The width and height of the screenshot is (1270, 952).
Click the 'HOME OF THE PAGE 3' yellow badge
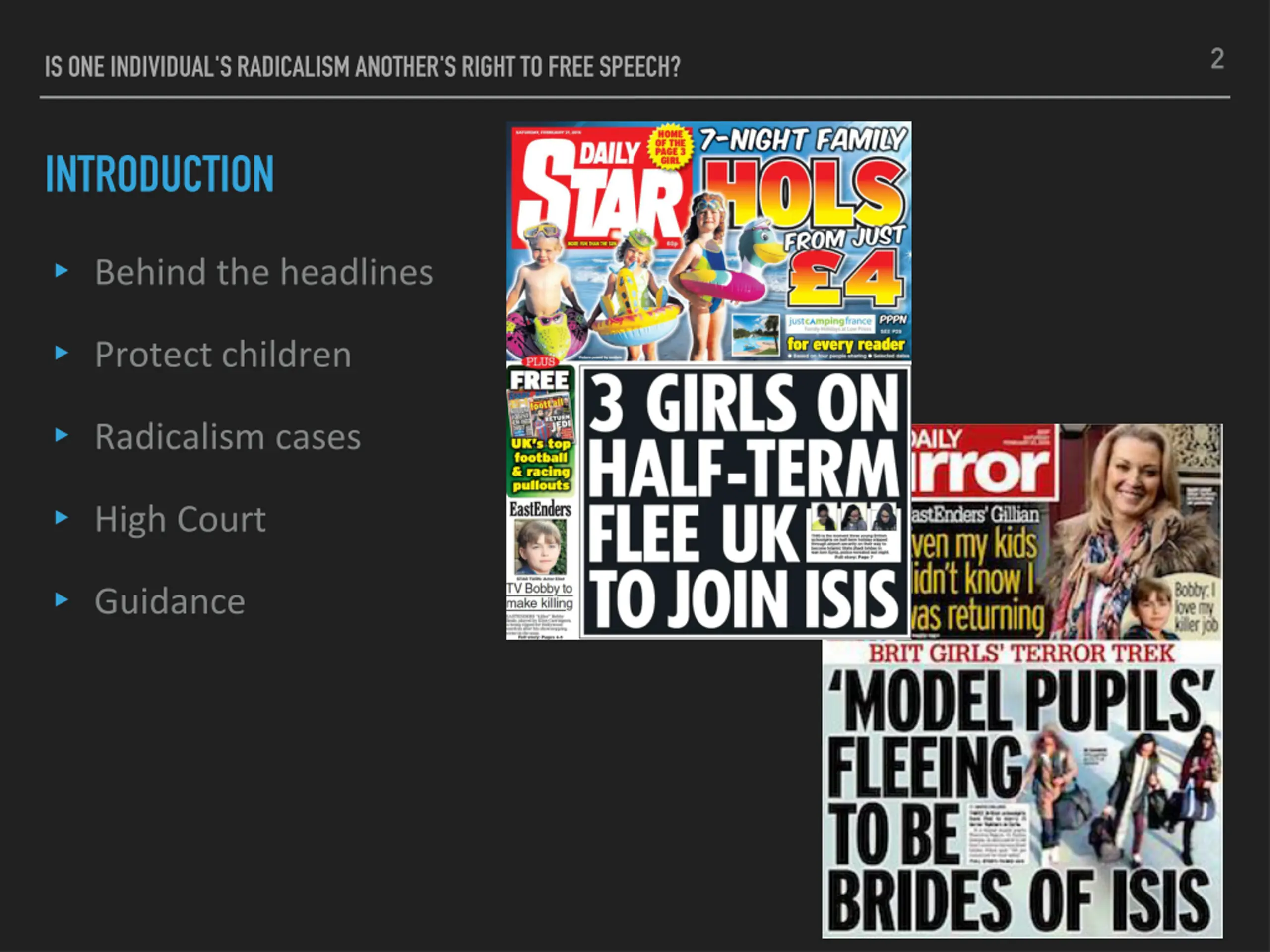670,147
